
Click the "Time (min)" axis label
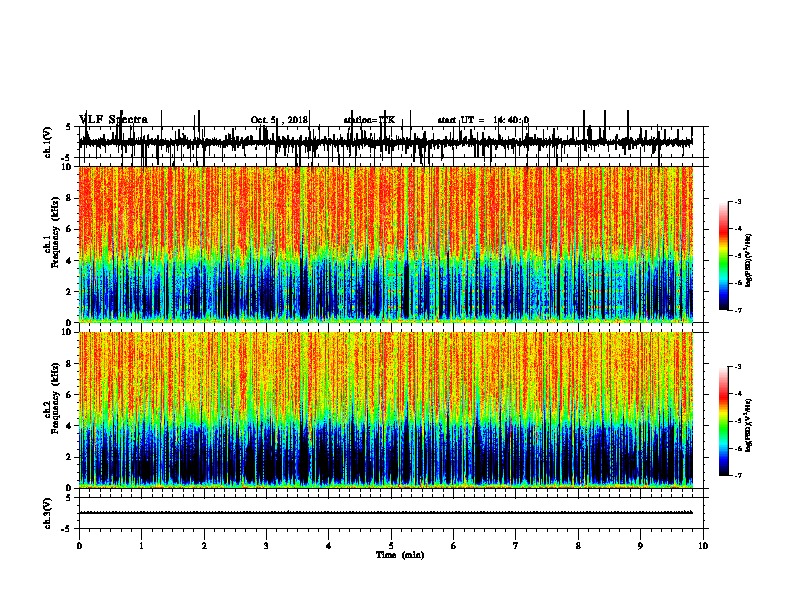400,555
